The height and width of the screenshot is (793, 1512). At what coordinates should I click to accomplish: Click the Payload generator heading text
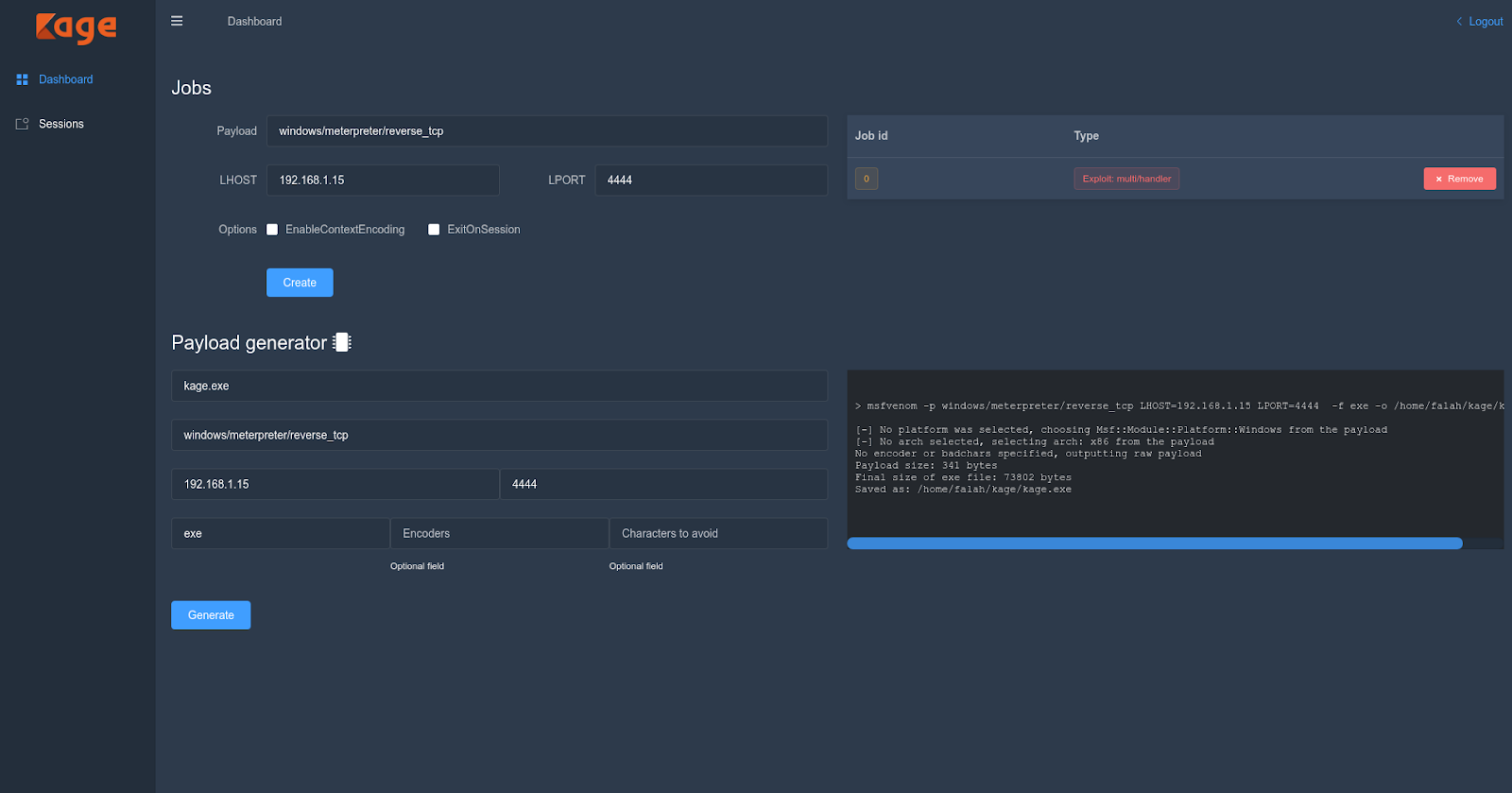[249, 343]
